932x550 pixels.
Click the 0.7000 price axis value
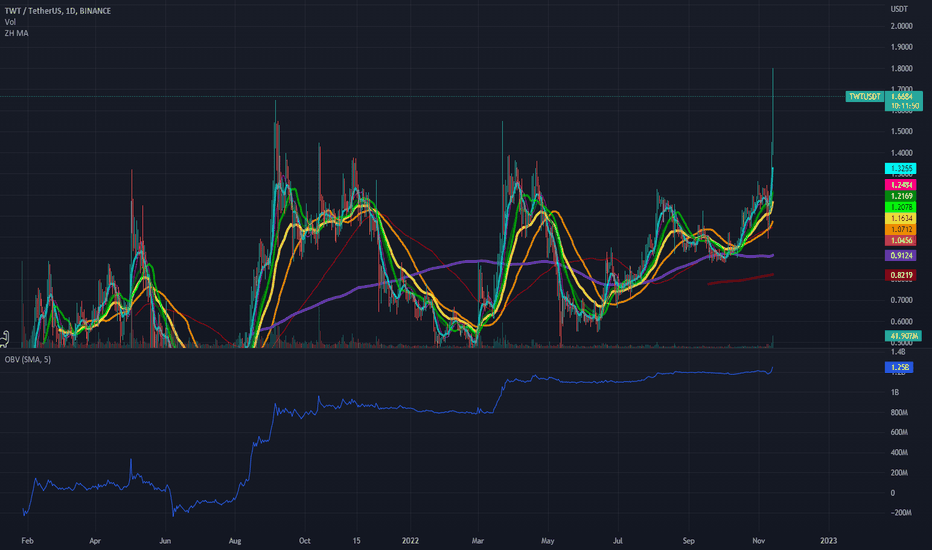(x=902, y=300)
